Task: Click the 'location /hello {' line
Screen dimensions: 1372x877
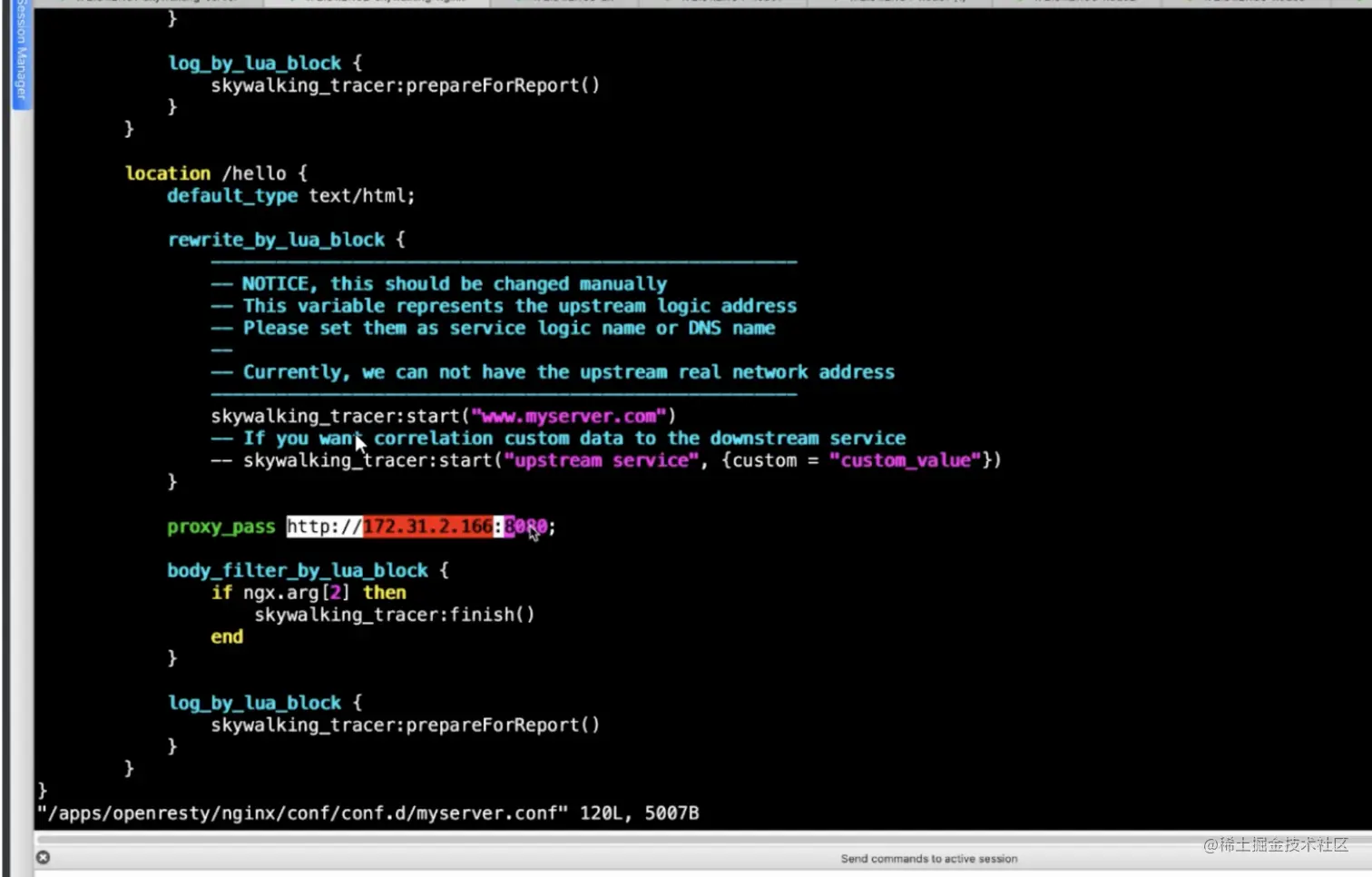Action: point(216,173)
